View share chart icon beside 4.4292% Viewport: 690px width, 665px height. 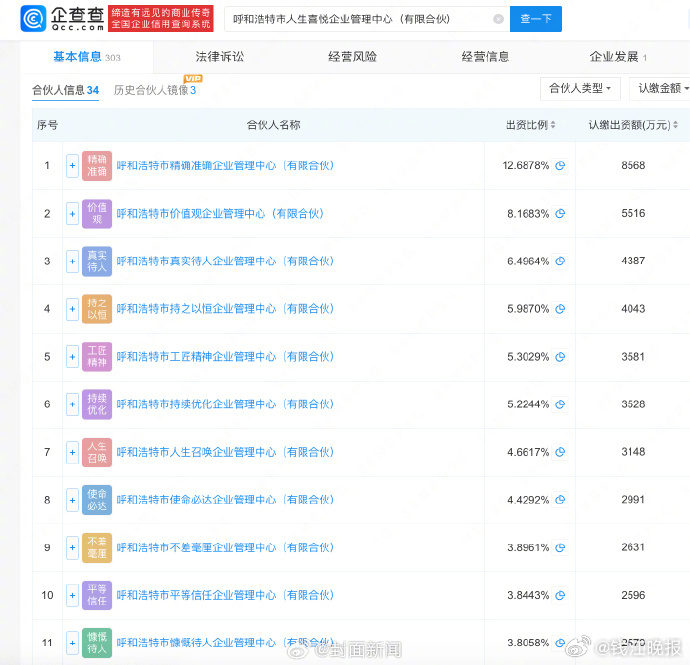(560, 500)
